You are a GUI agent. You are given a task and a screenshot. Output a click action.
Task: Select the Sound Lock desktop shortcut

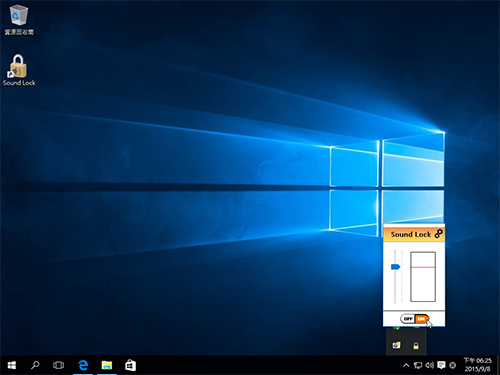(x=19, y=70)
